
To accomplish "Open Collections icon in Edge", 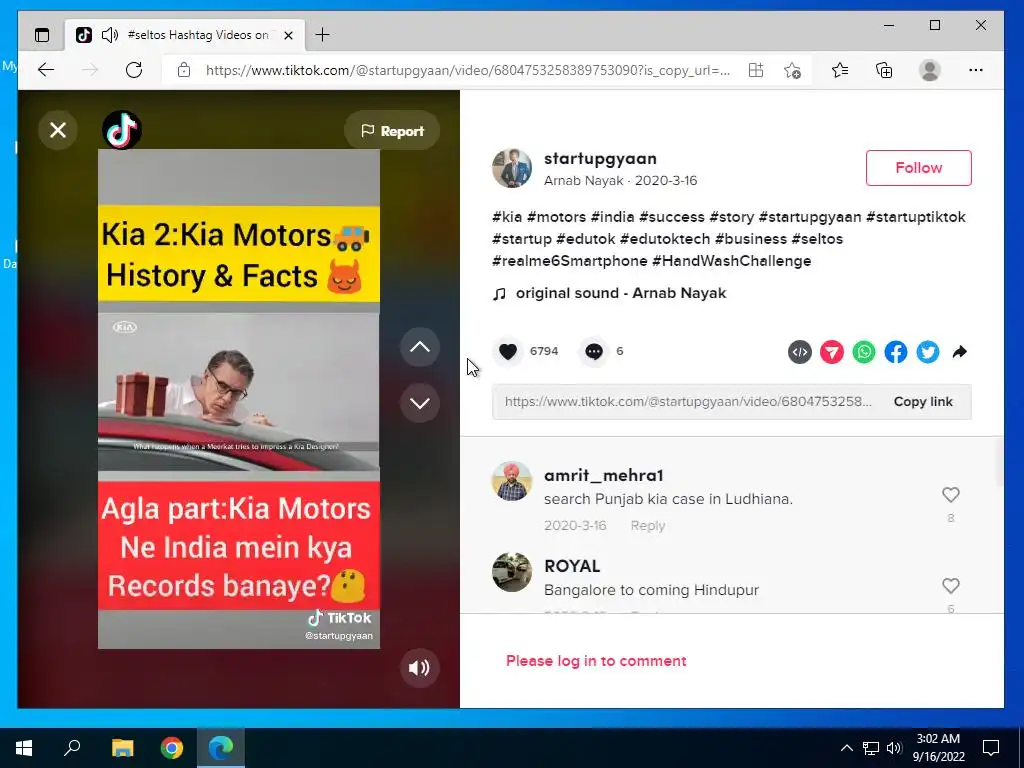I will [884, 70].
